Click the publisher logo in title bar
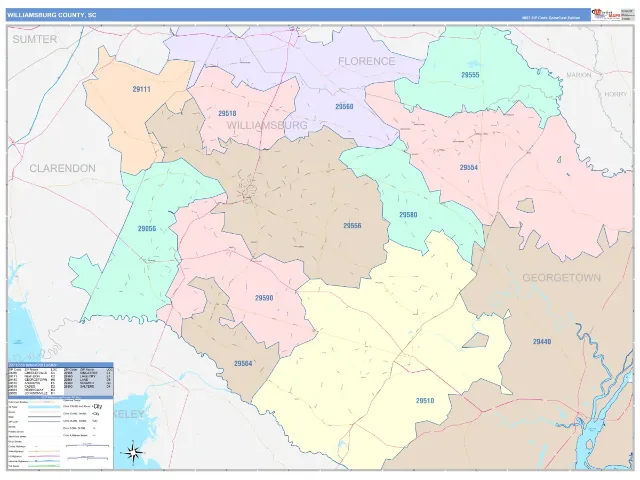This screenshot has width=640, height=480. [606, 14]
